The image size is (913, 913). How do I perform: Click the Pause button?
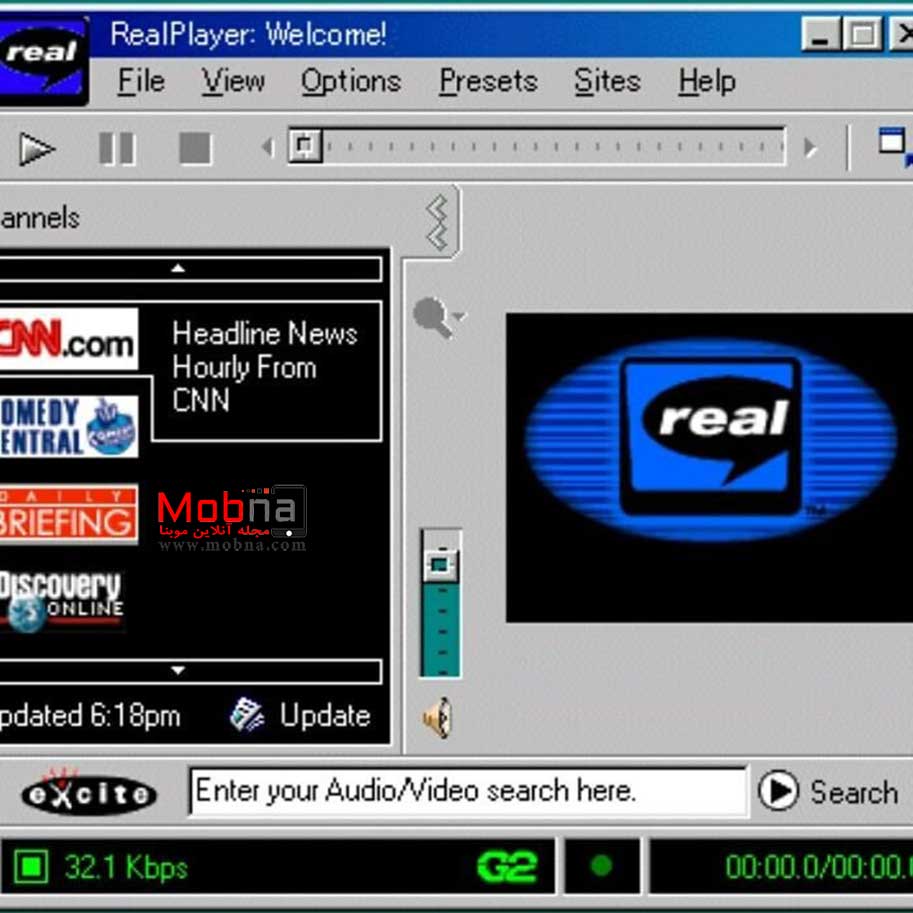117,149
